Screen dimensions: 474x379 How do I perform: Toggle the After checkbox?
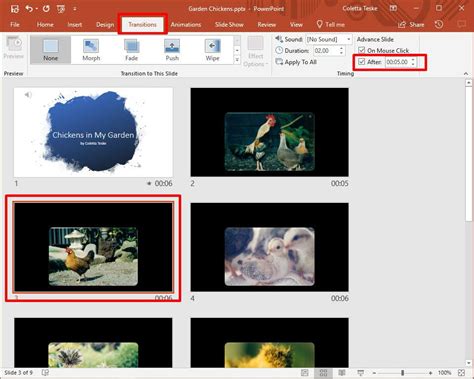(x=361, y=62)
